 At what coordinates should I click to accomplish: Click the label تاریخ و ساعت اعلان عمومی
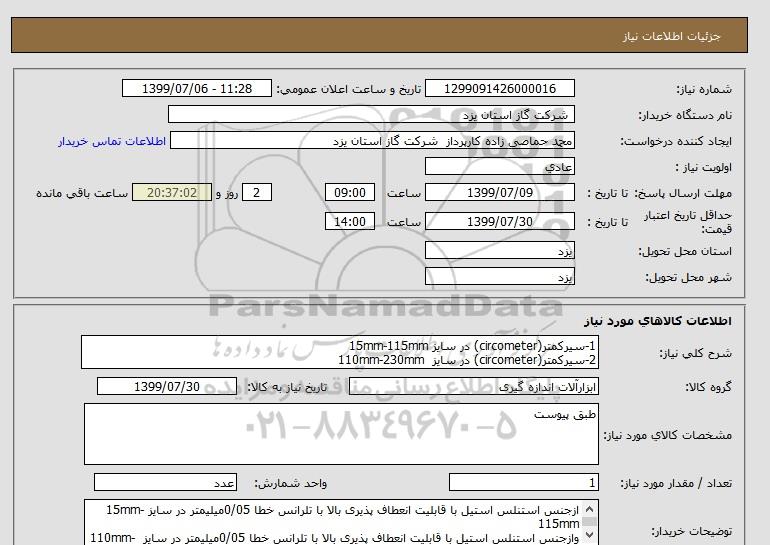point(349,89)
